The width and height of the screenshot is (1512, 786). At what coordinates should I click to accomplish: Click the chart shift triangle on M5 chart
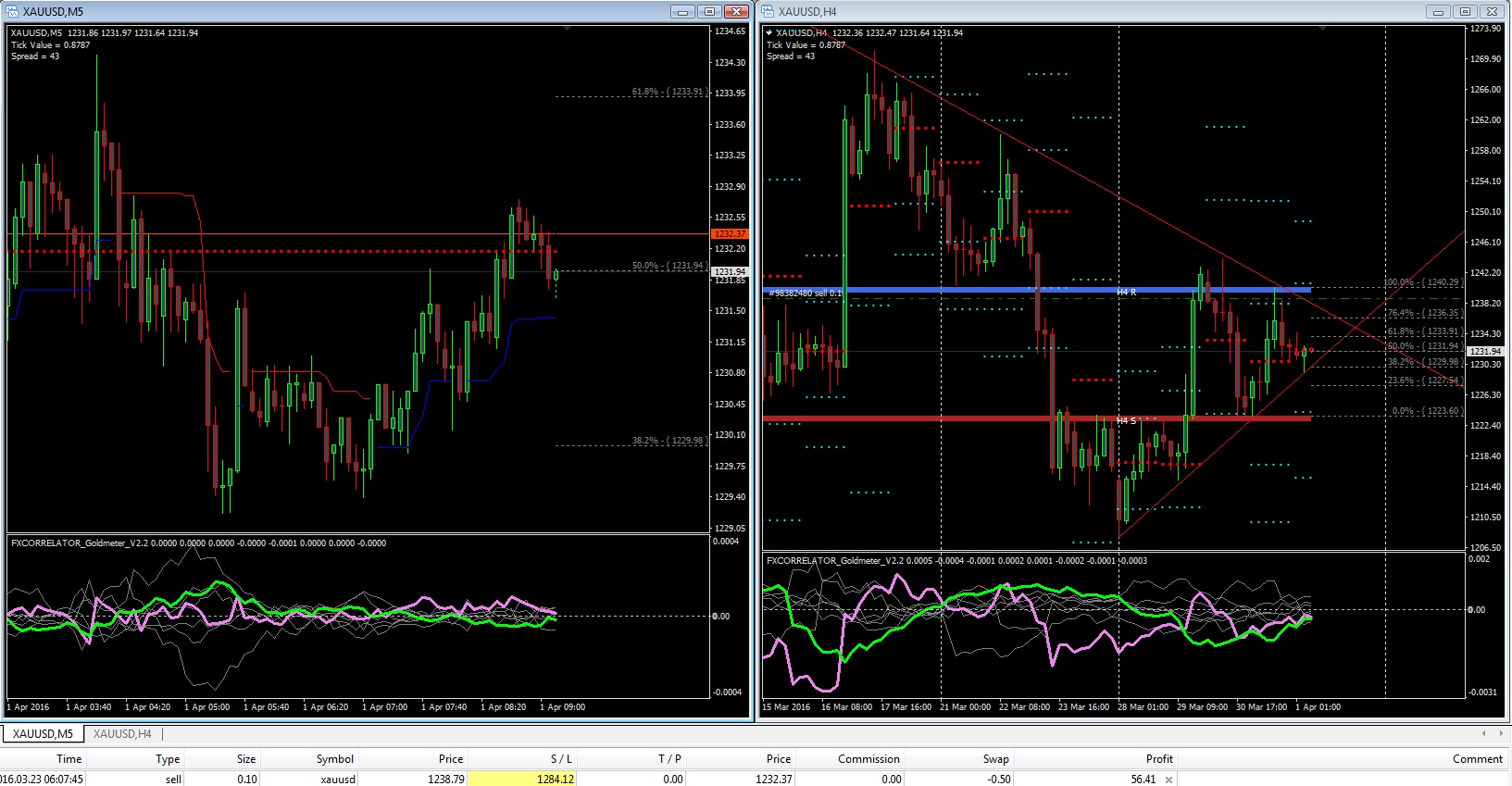[567, 30]
